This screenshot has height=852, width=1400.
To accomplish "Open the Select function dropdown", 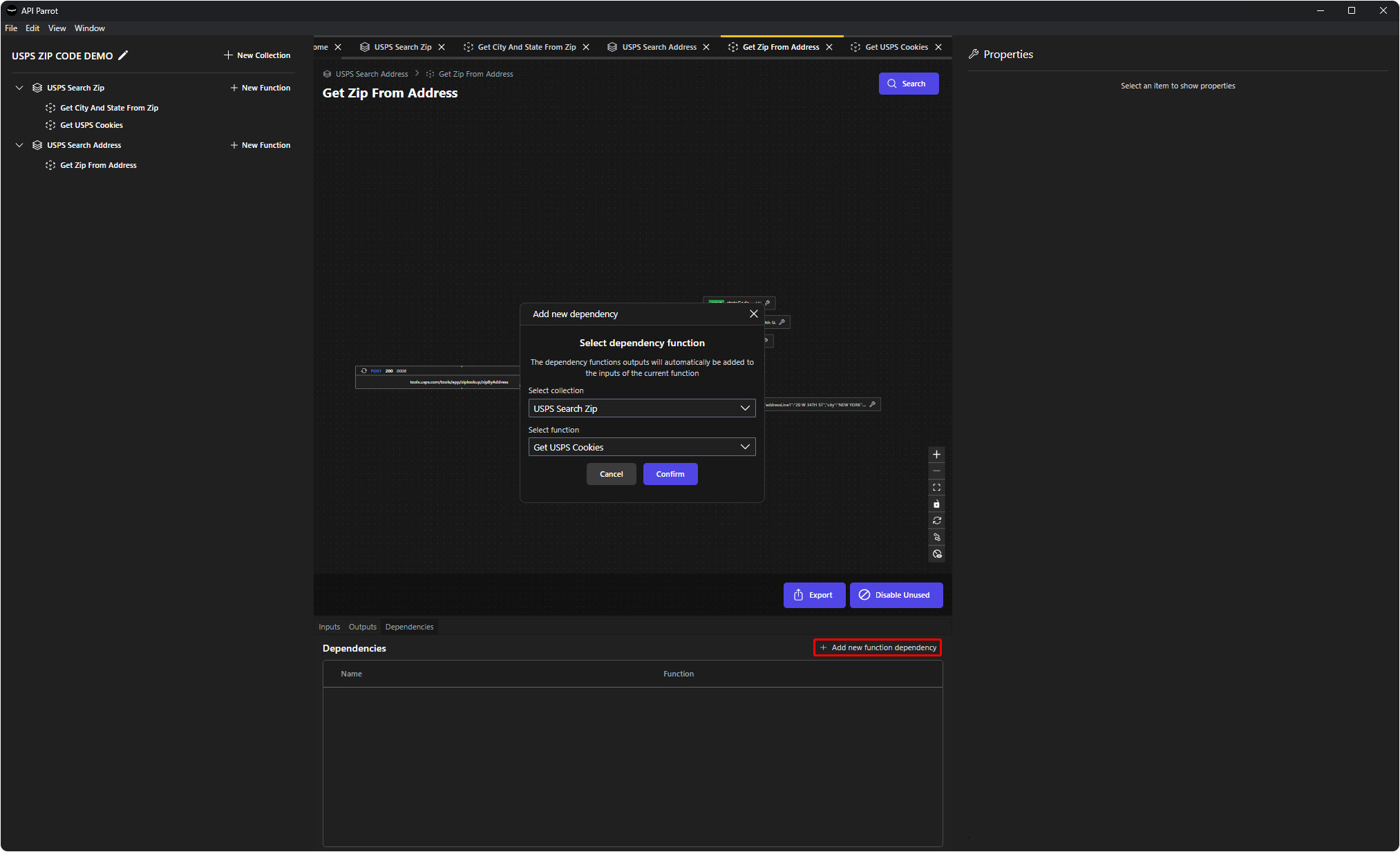I will coord(641,447).
